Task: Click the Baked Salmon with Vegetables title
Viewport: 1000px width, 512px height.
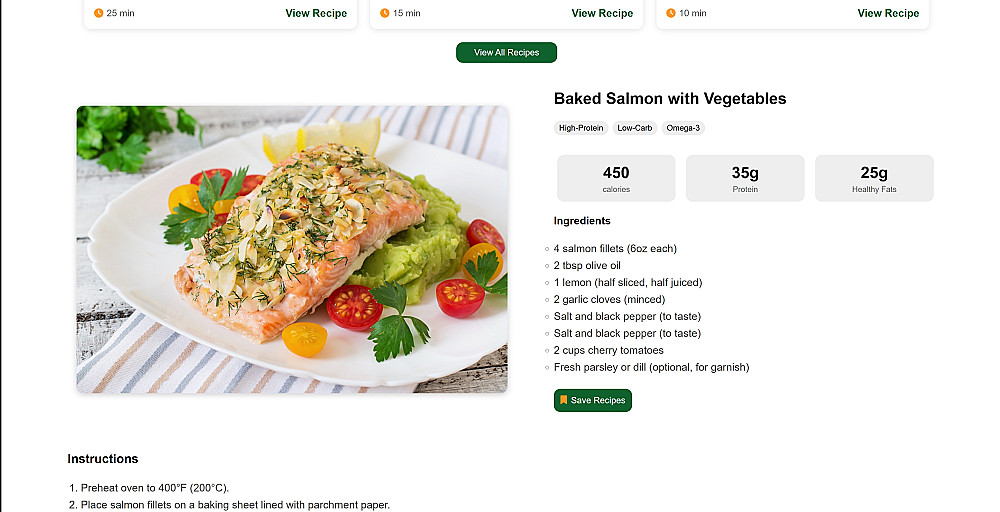Action: pos(670,99)
